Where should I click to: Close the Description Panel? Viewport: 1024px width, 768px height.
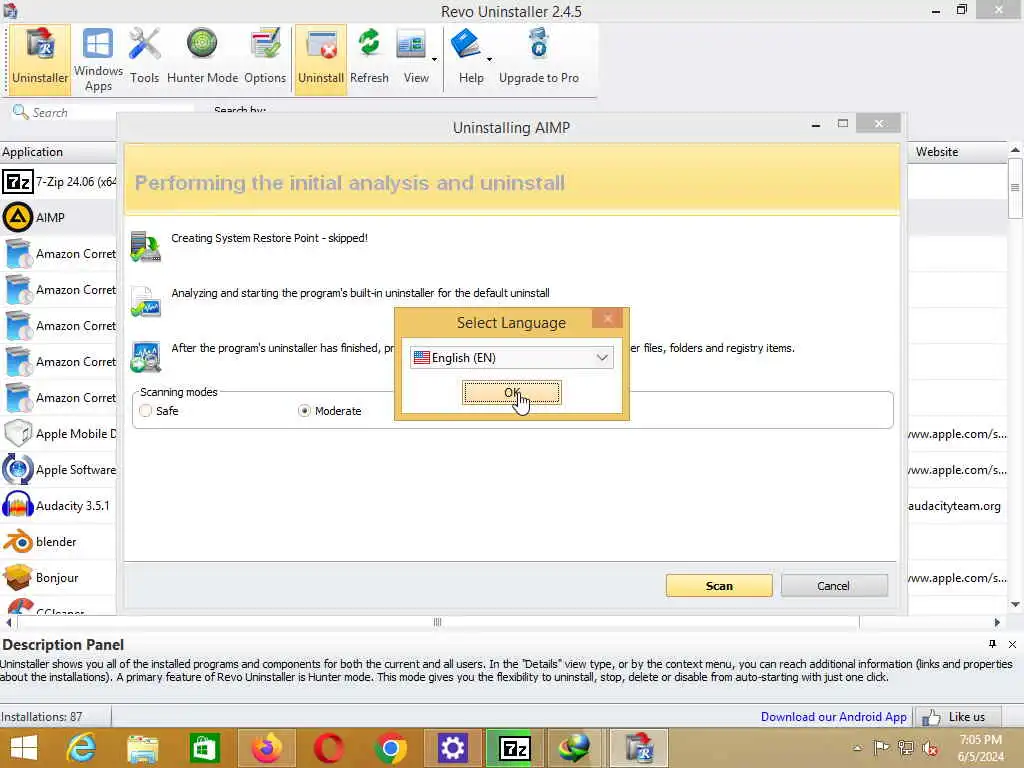click(1012, 645)
